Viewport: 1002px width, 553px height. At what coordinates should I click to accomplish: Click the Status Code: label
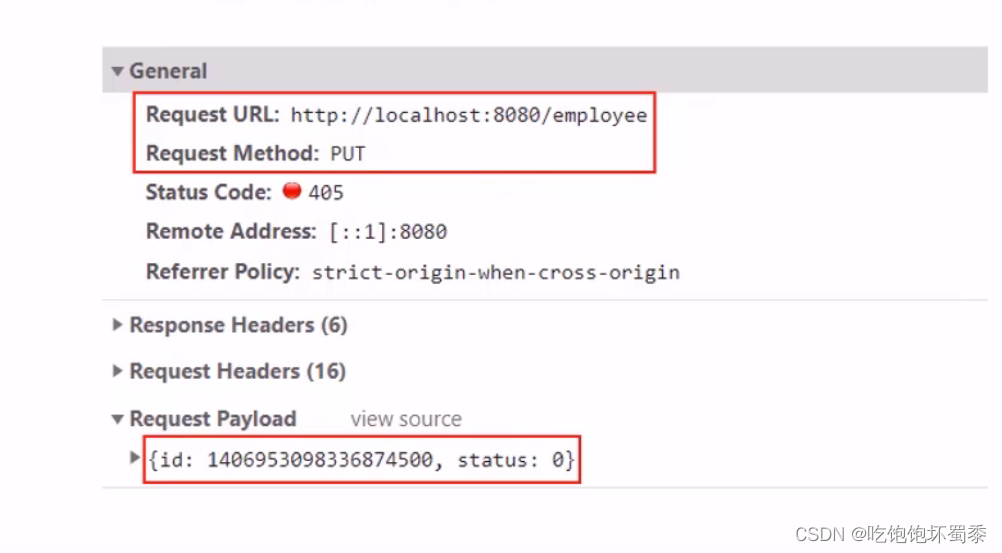coord(208,192)
